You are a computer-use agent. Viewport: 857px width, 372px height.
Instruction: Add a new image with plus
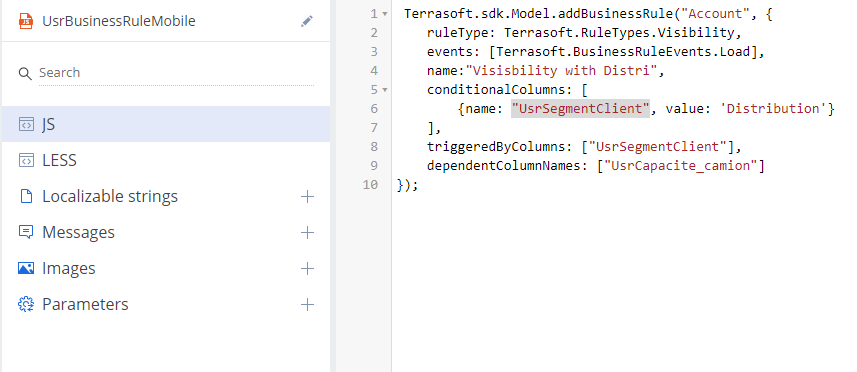point(308,268)
